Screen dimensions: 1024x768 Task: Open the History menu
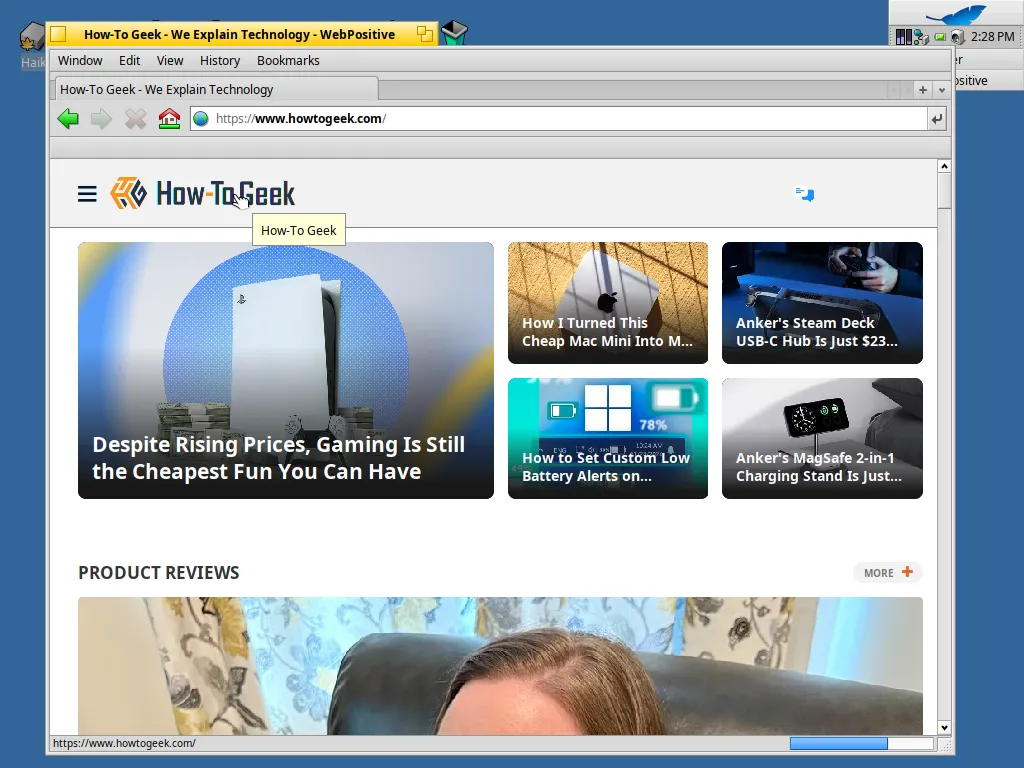click(219, 60)
